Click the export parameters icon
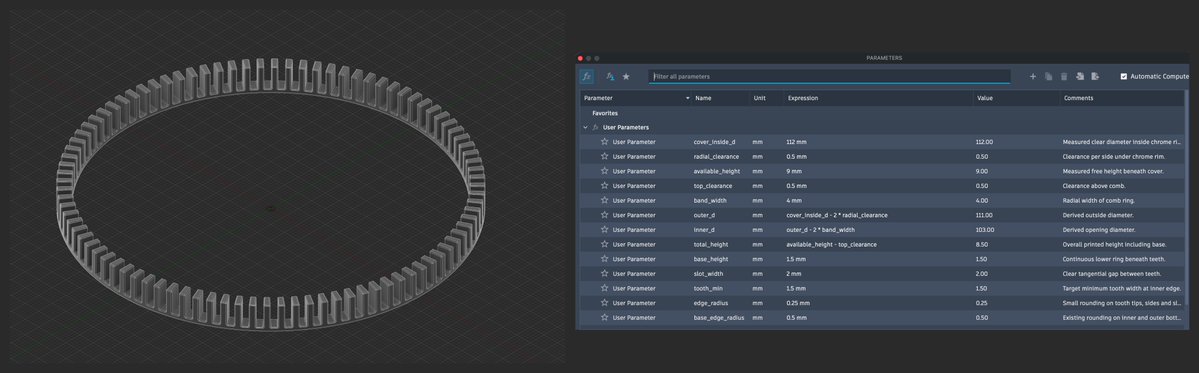The width and height of the screenshot is (1199, 373). (x=1095, y=76)
